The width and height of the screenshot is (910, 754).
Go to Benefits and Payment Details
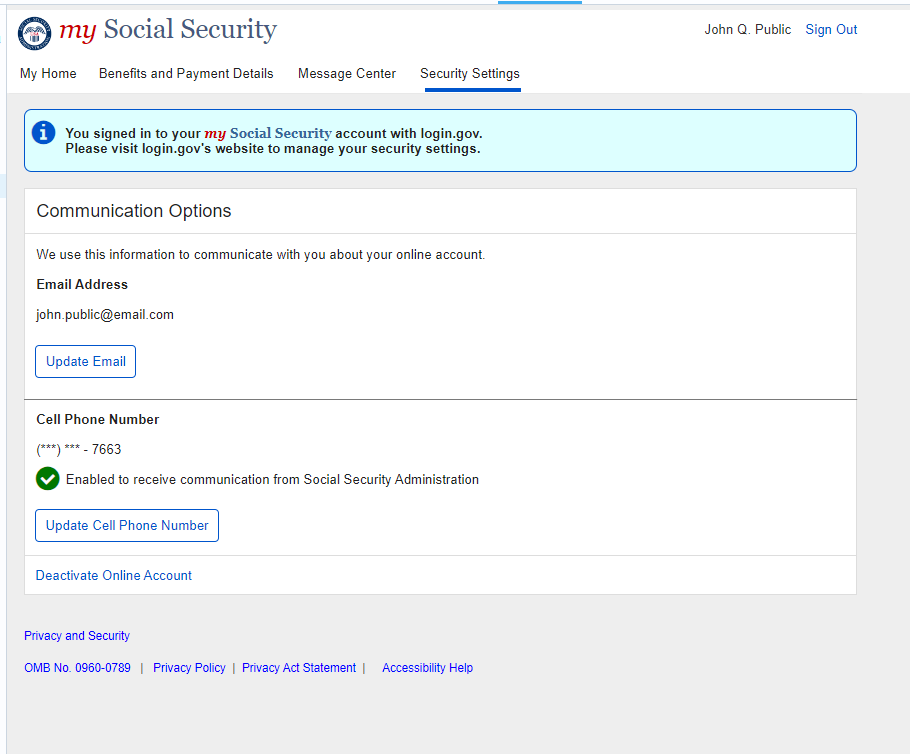(186, 74)
